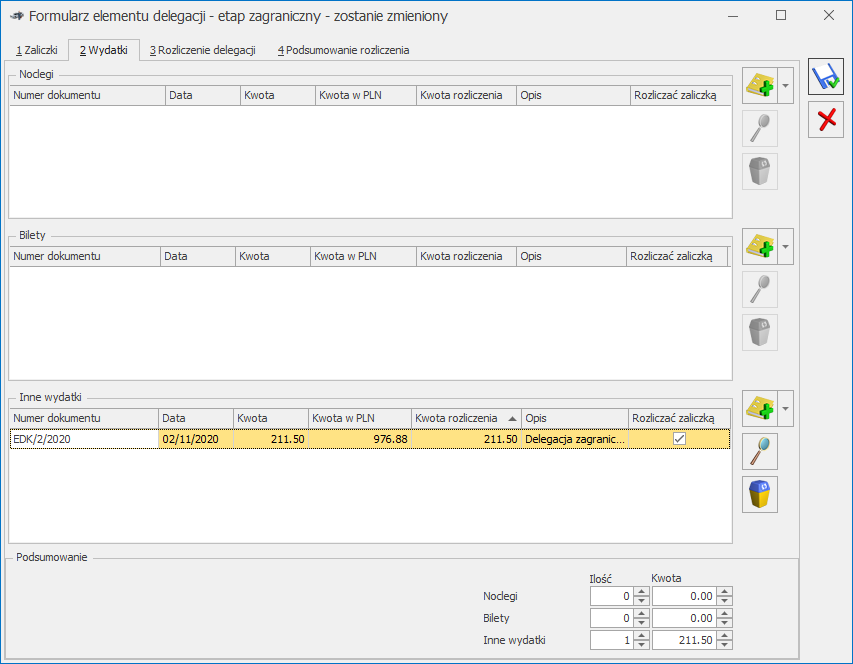Decrease the Inne wydatki Kwota value

(725, 645)
